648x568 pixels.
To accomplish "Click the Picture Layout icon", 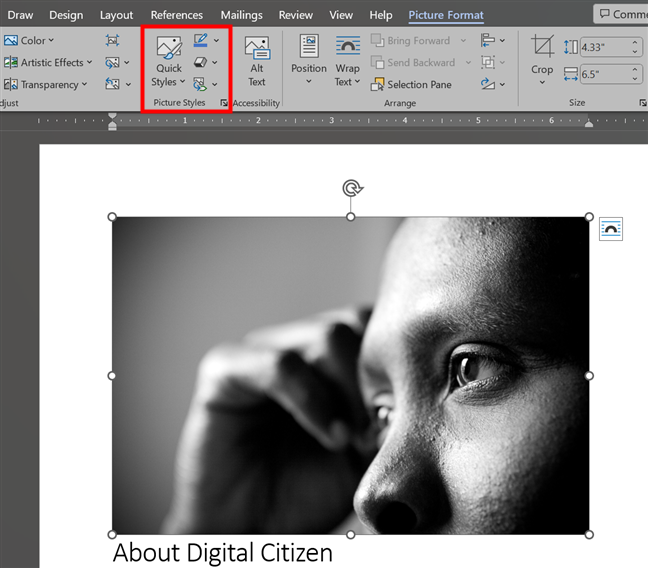I will tap(200, 84).
